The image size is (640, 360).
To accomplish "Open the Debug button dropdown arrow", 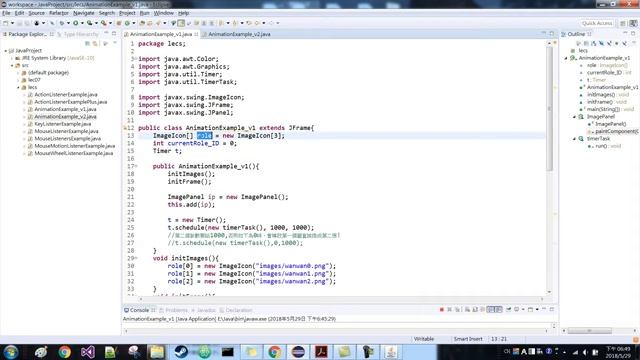I will coord(68,23).
